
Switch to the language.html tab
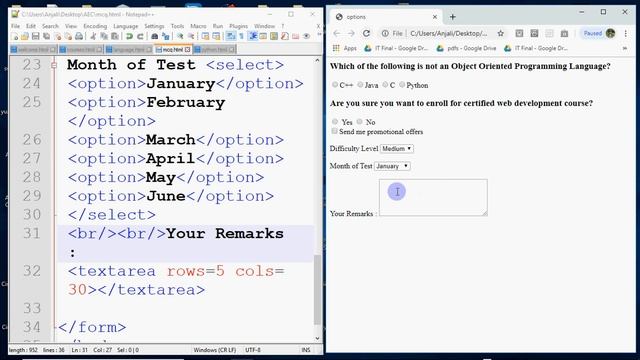pos(129,49)
